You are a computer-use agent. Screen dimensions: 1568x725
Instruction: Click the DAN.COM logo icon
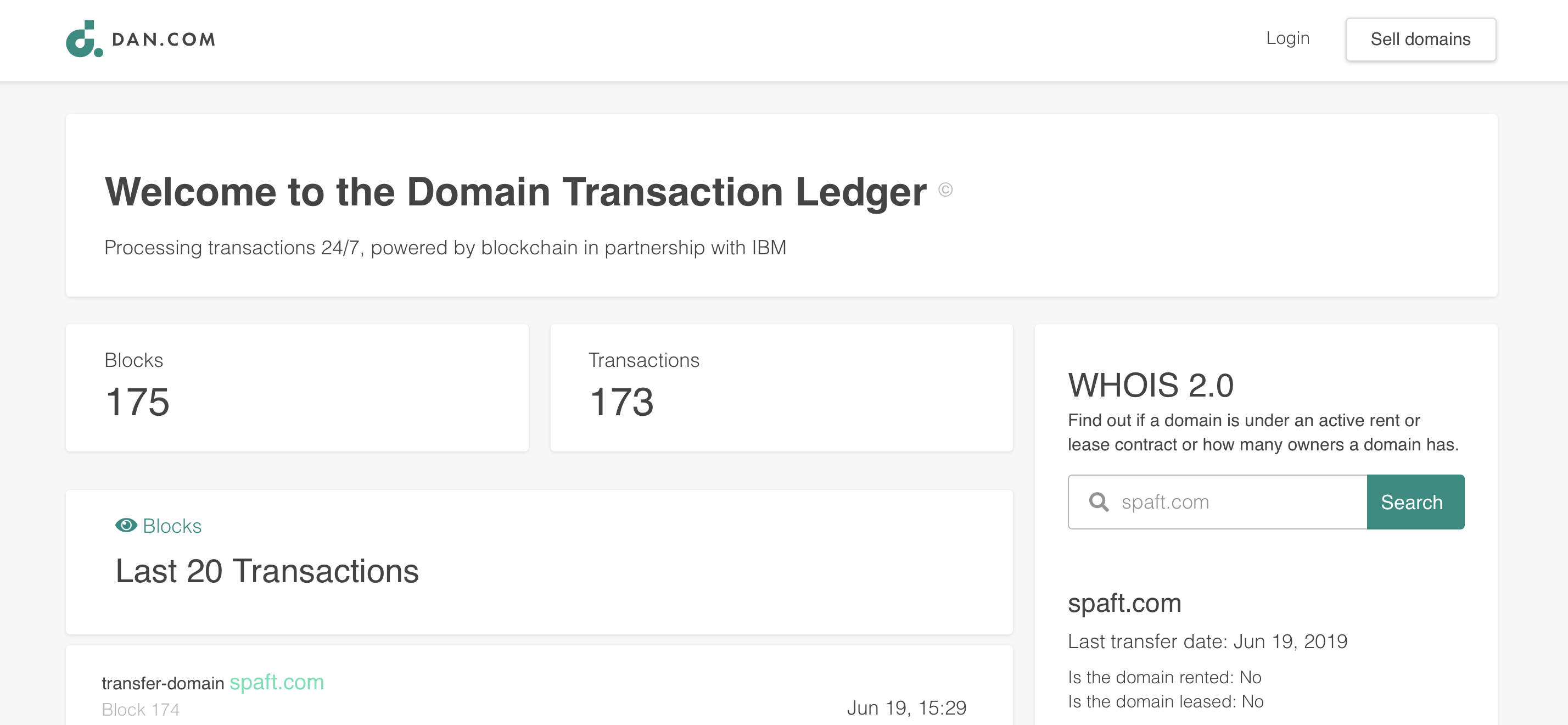(84, 39)
